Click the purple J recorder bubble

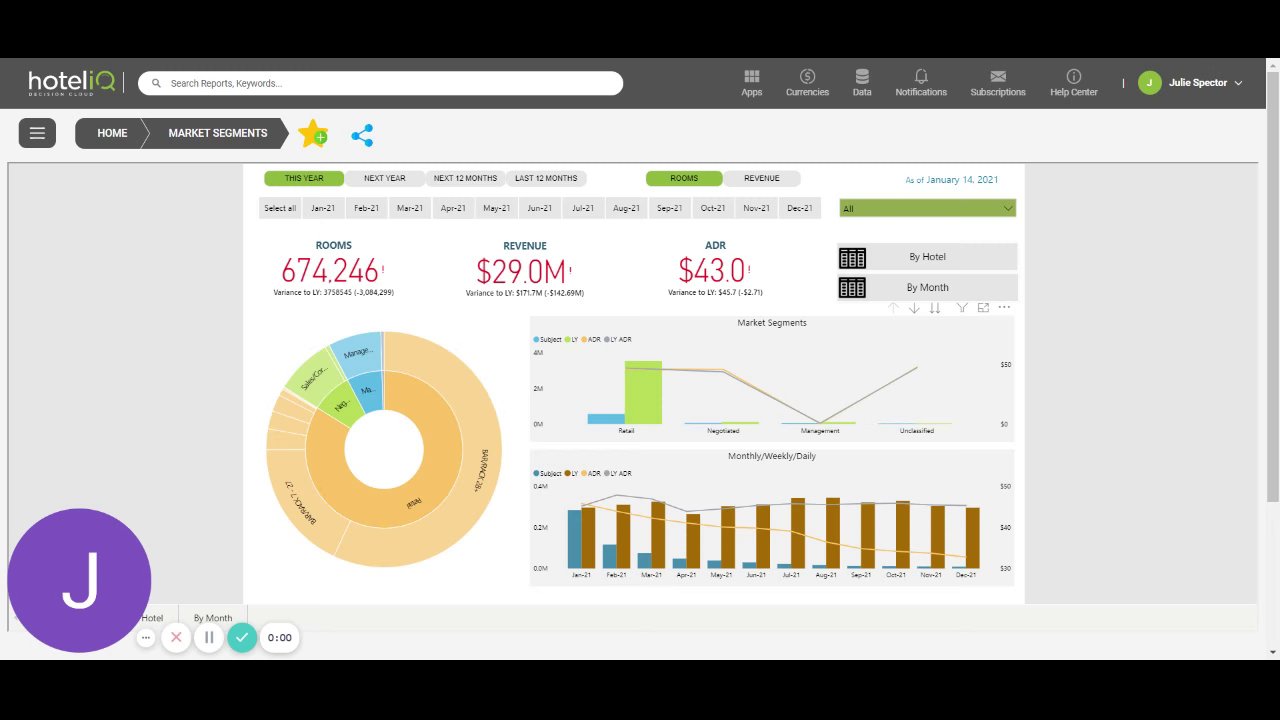click(79, 580)
